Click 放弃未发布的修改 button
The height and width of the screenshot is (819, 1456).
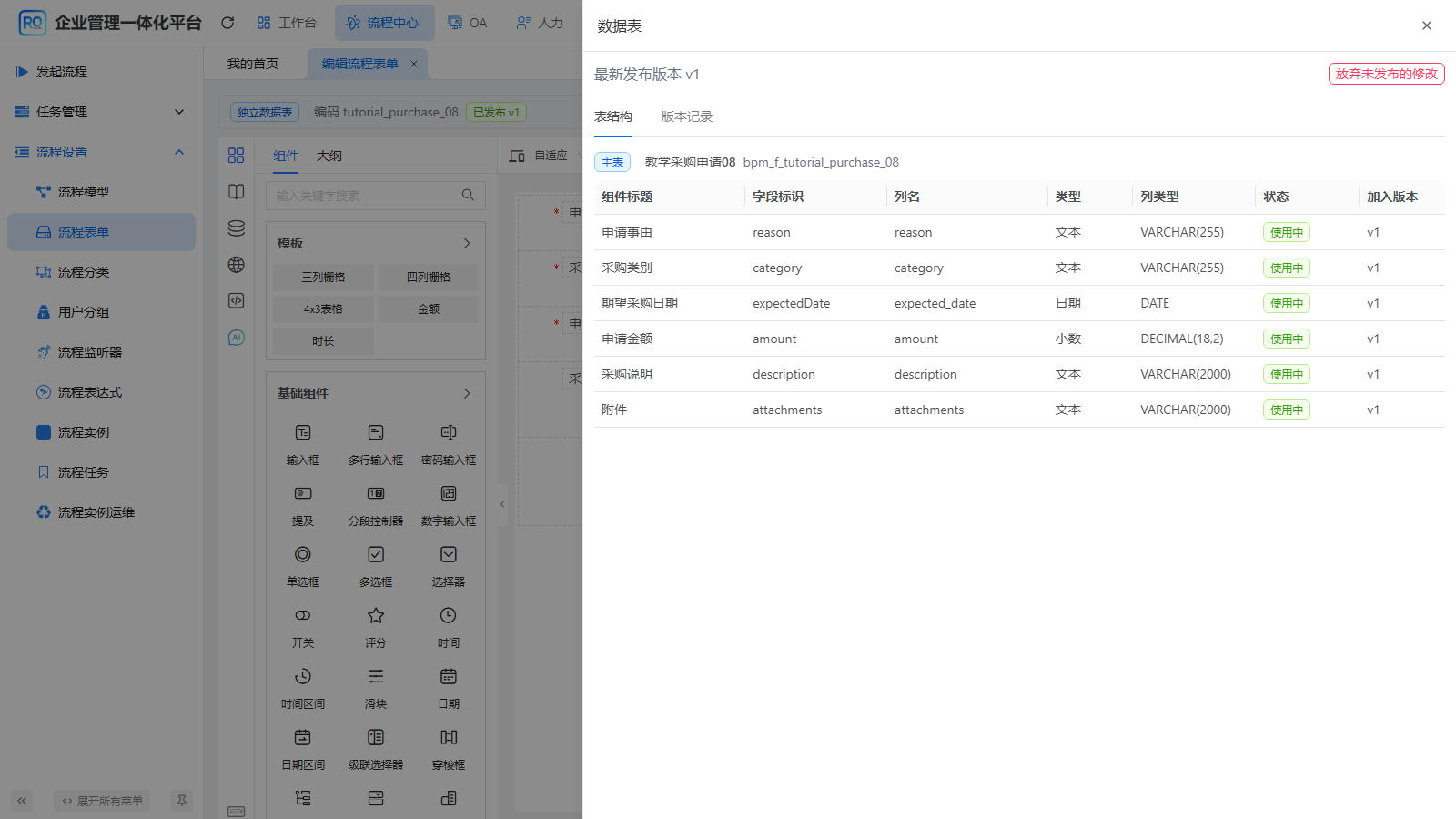coord(1387,74)
